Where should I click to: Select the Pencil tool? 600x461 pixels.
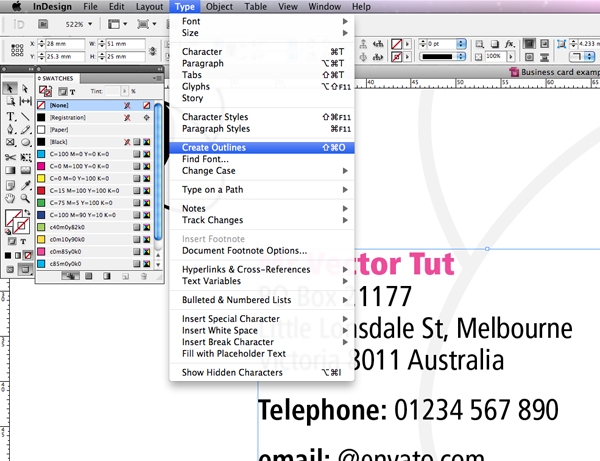point(26,130)
